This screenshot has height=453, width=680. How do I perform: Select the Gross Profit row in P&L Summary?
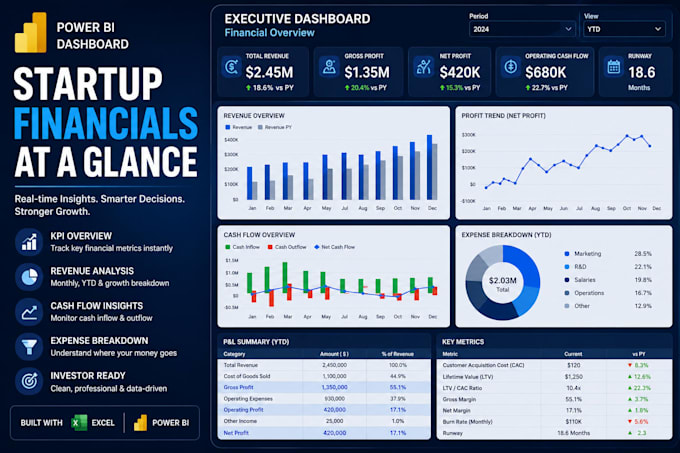point(324,387)
